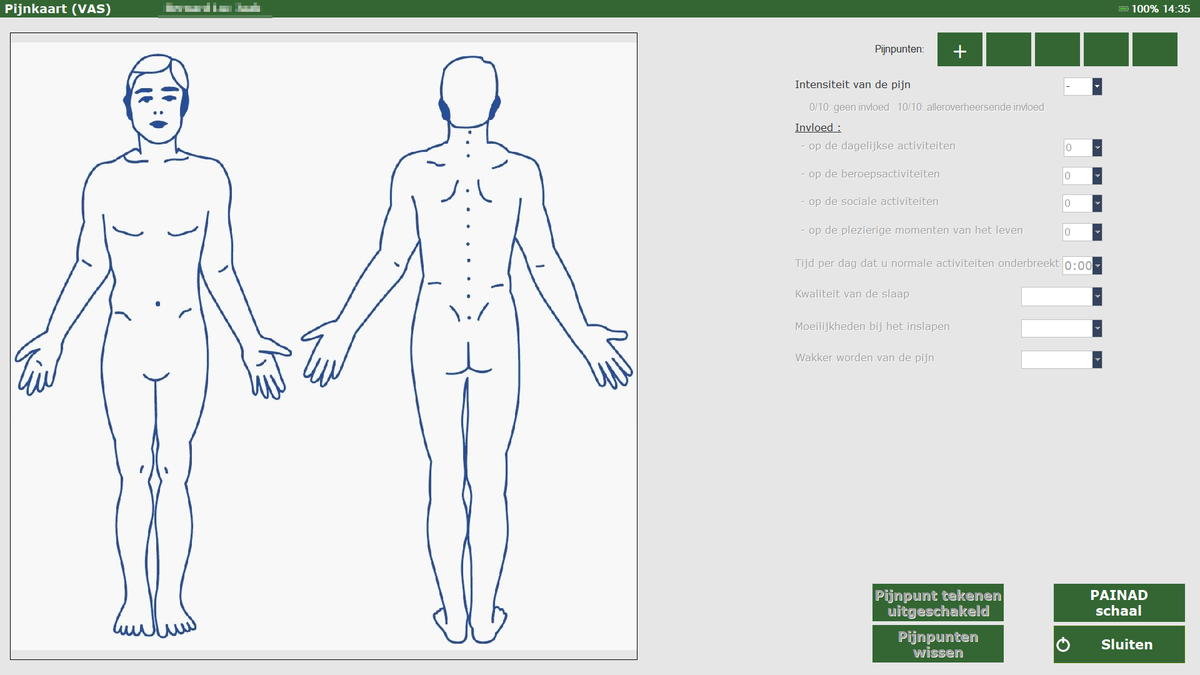Expand the beroepsactiviteiten score dropdown

pyautogui.click(x=1083, y=176)
